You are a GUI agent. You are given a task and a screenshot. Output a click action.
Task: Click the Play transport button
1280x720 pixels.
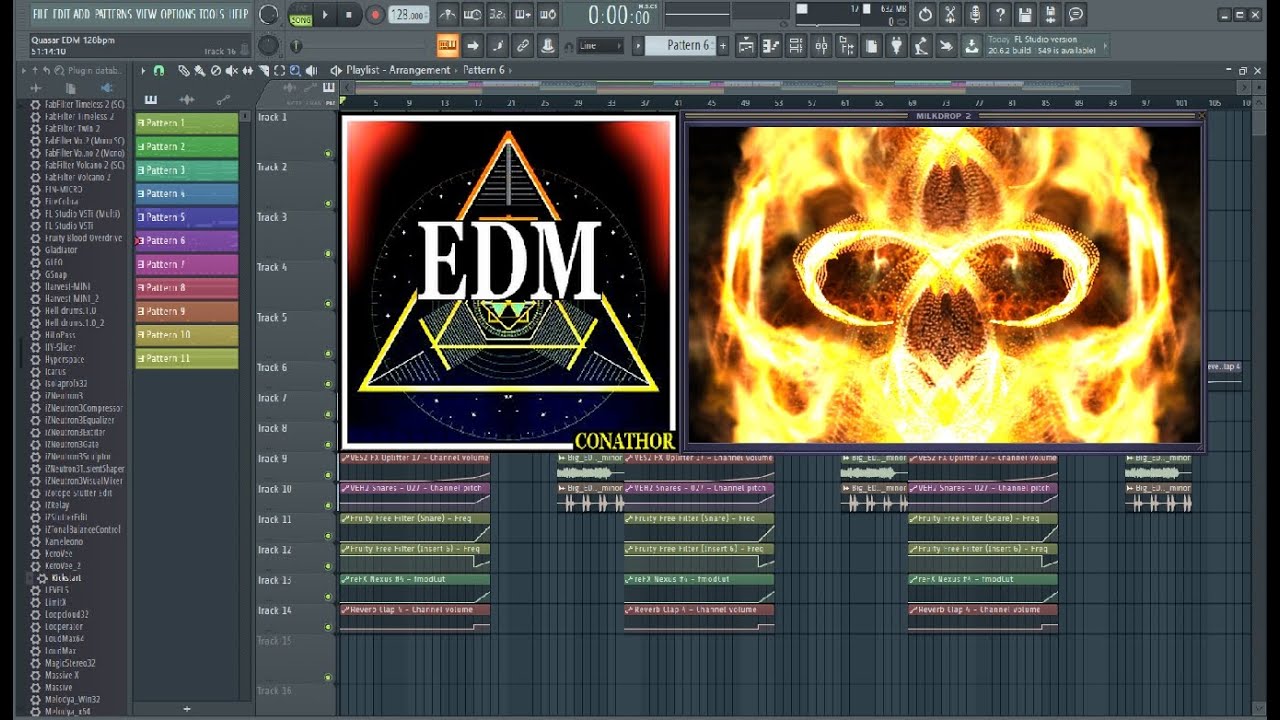pyautogui.click(x=325, y=15)
